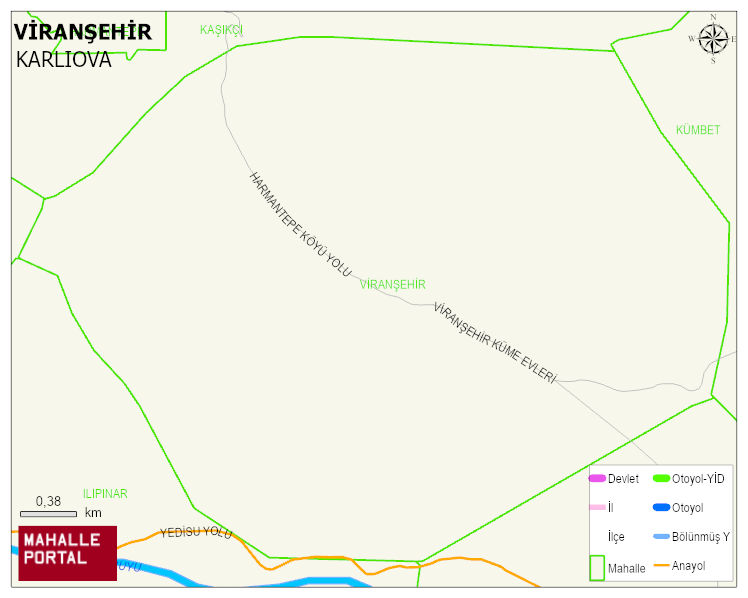Viewport: 748px width, 598px height.
Task: Select the light blue Bölünmüş Y swatch
Action: 661,536
